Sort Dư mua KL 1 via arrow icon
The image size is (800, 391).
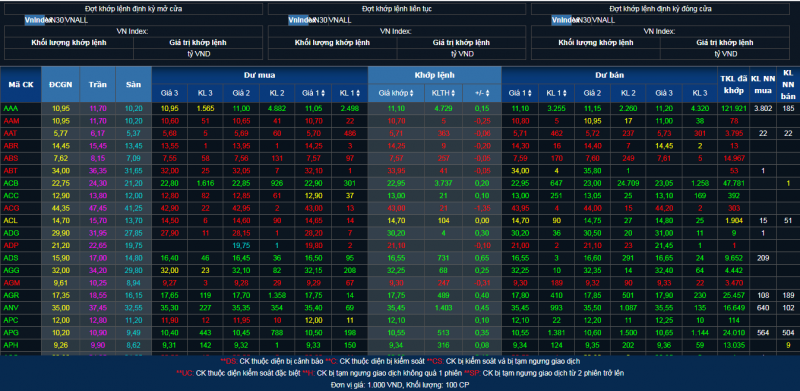(358, 93)
